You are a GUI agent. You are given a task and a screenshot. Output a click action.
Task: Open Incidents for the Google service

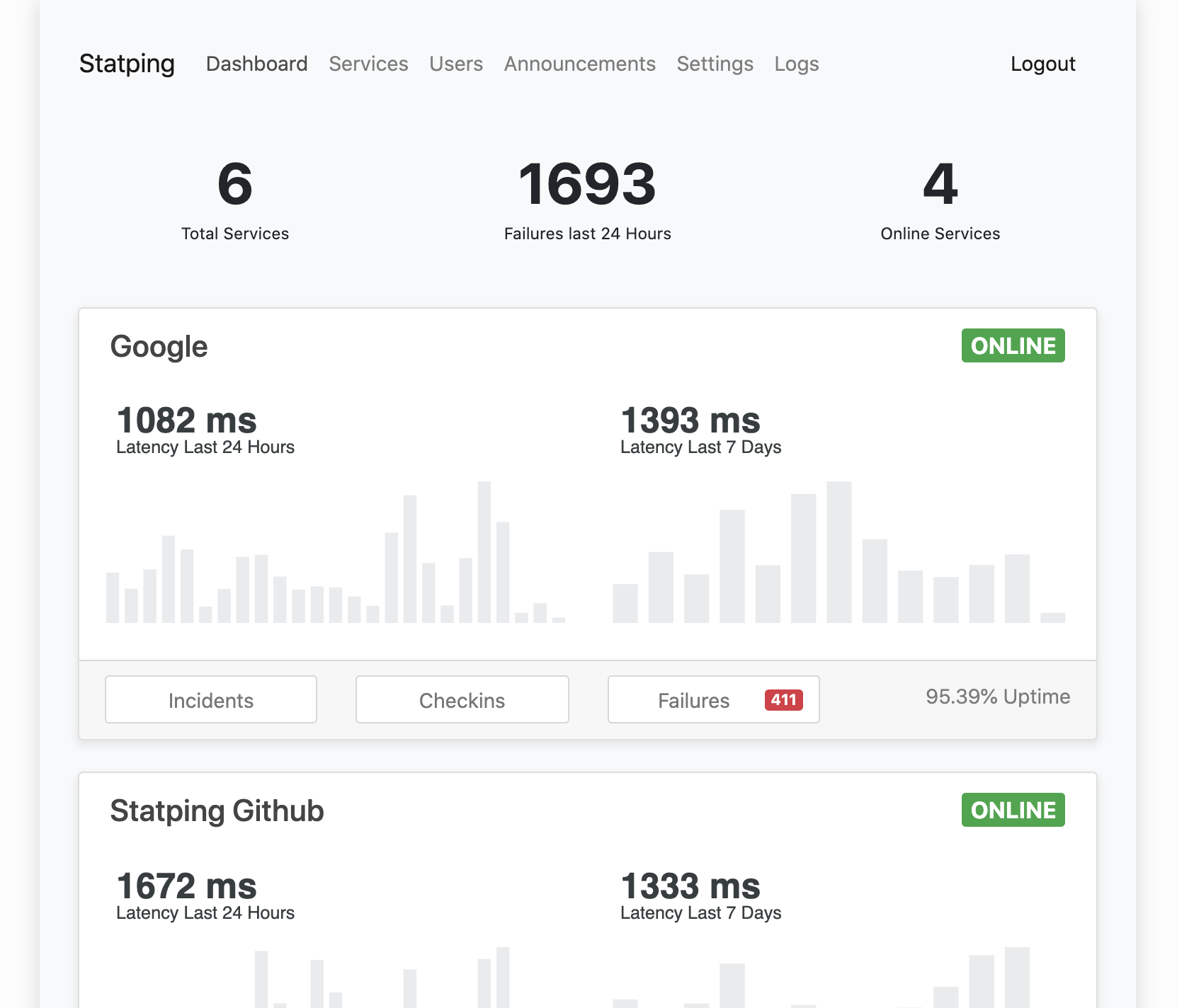[x=210, y=699]
